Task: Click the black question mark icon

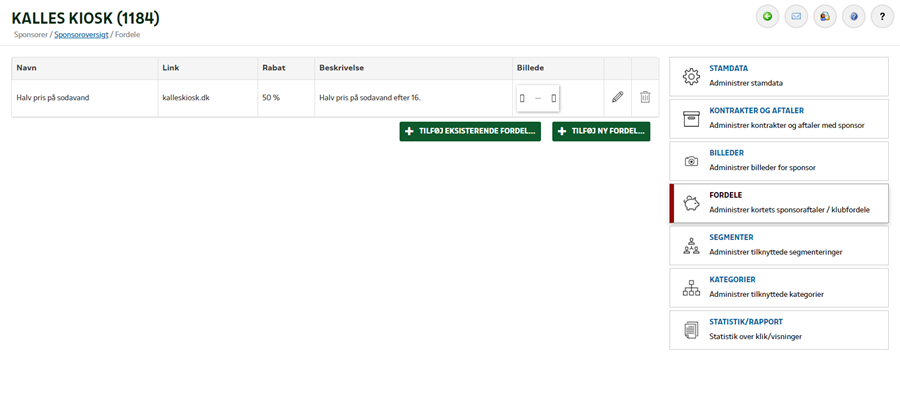Action: point(882,17)
